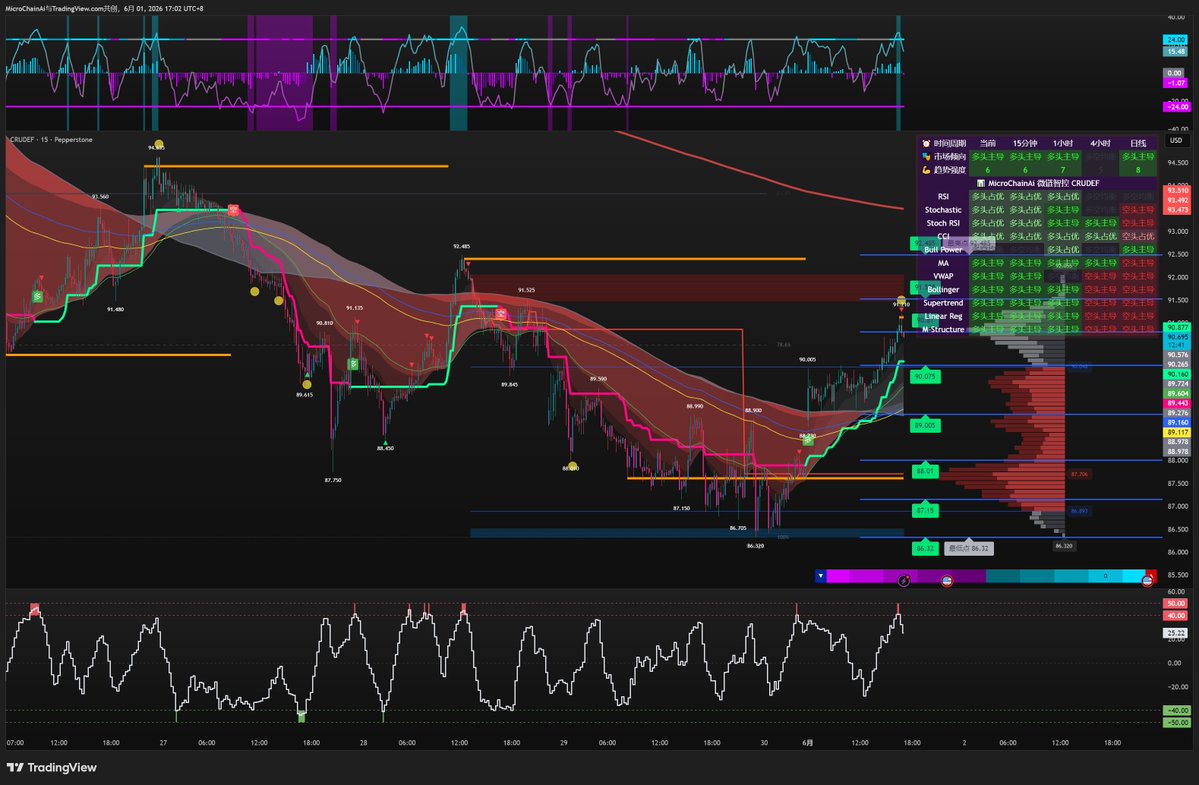Click the 29 date on the time axis

pyautogui.click(x=563, y=742)
